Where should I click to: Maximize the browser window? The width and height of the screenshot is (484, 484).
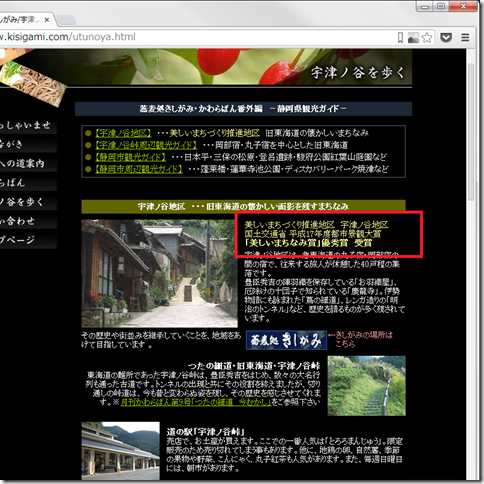point(441,6)
